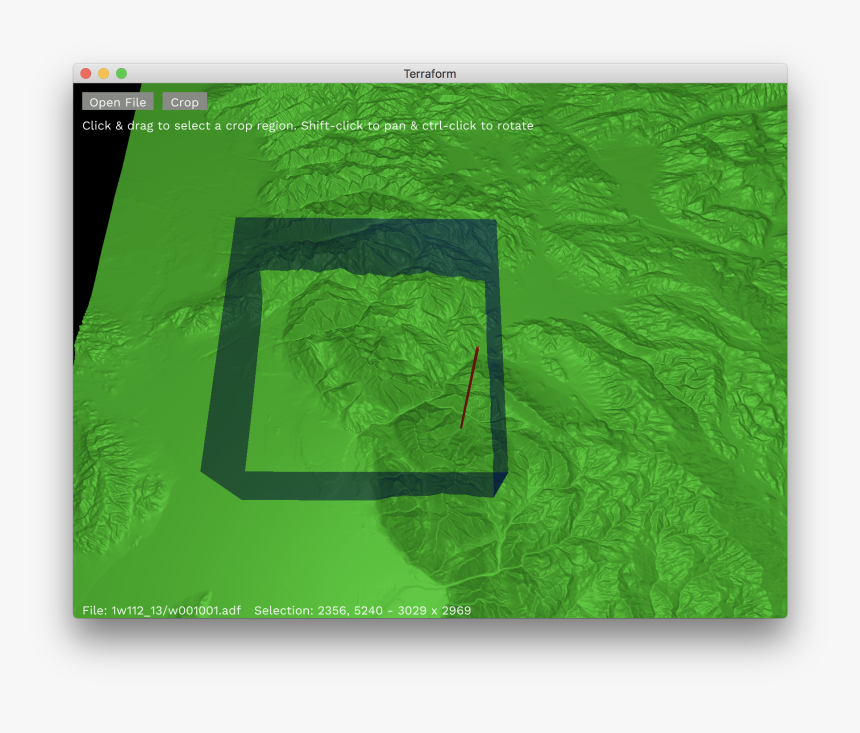Click the Open File button
Viewport: 860px width, 733px height.
click(x=117, y=102)
